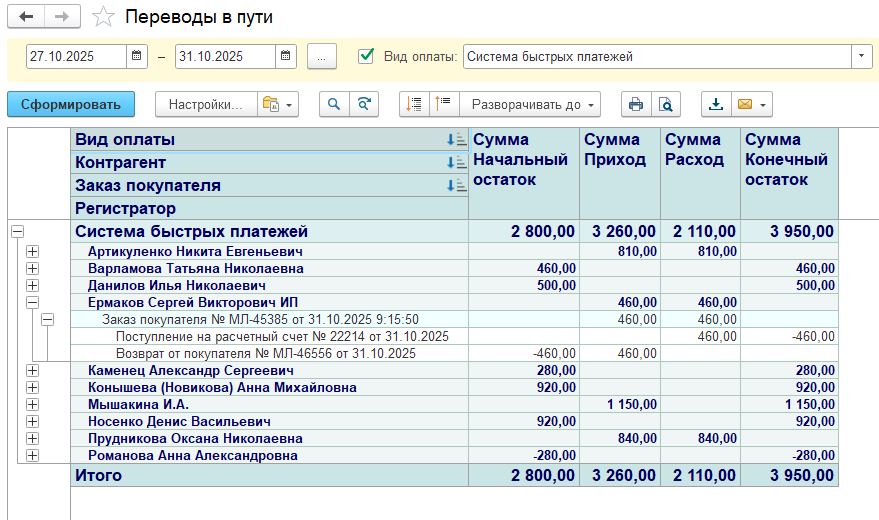This screenshot has width=879, height=520.
Task: Click the Сформировать button
Action: 70,104
